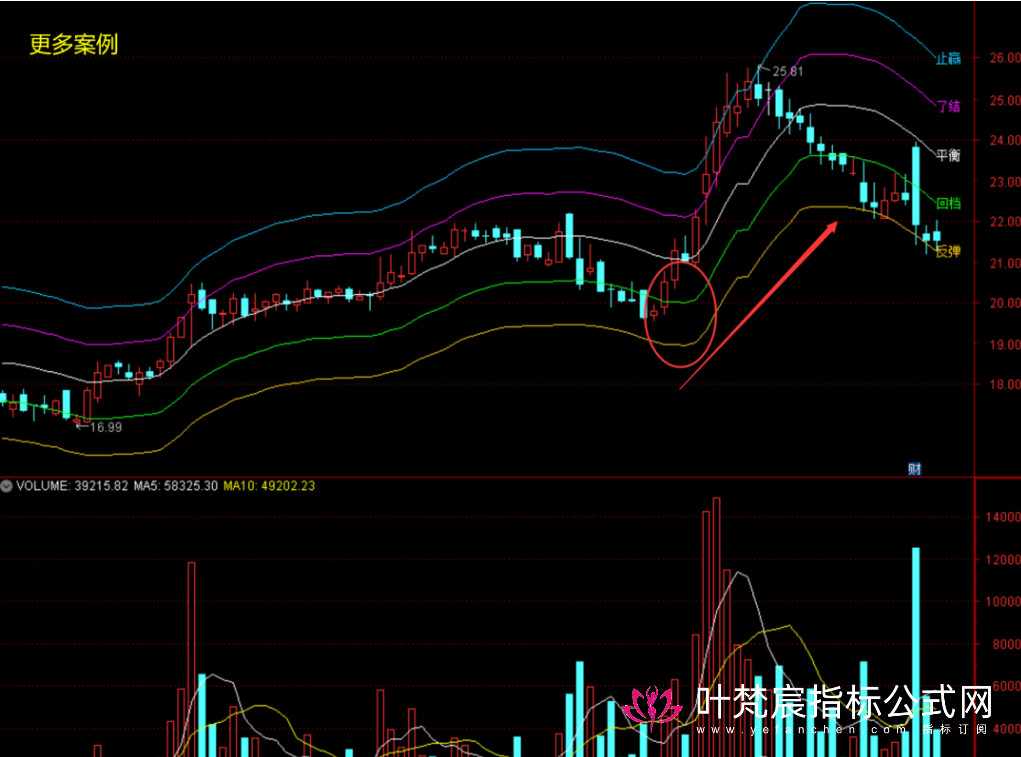Expand the VOLUME indicator dropdown icon
Viewport: 1021px width, 757px height.
[7, 486]
